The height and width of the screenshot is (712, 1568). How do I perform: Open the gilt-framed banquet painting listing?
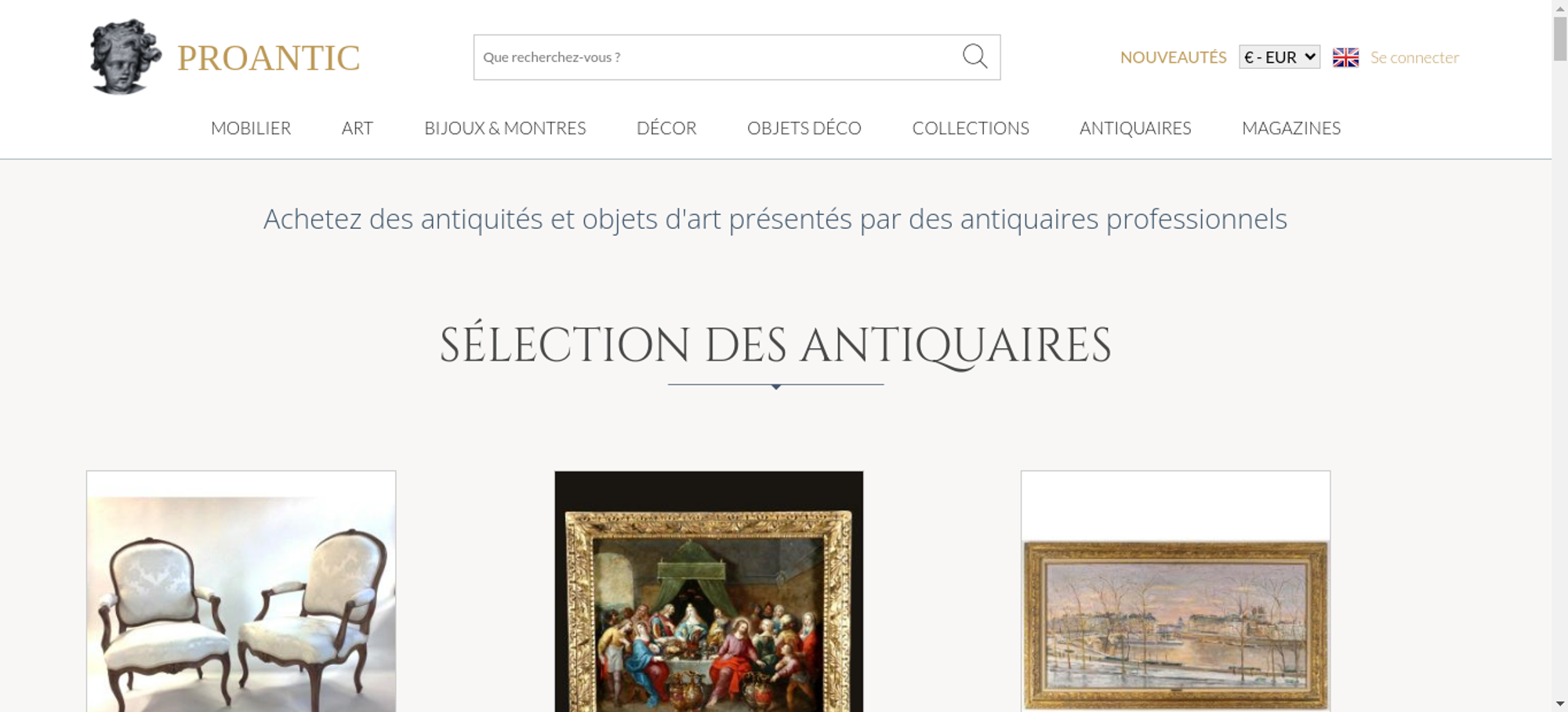tap(709, 591)
